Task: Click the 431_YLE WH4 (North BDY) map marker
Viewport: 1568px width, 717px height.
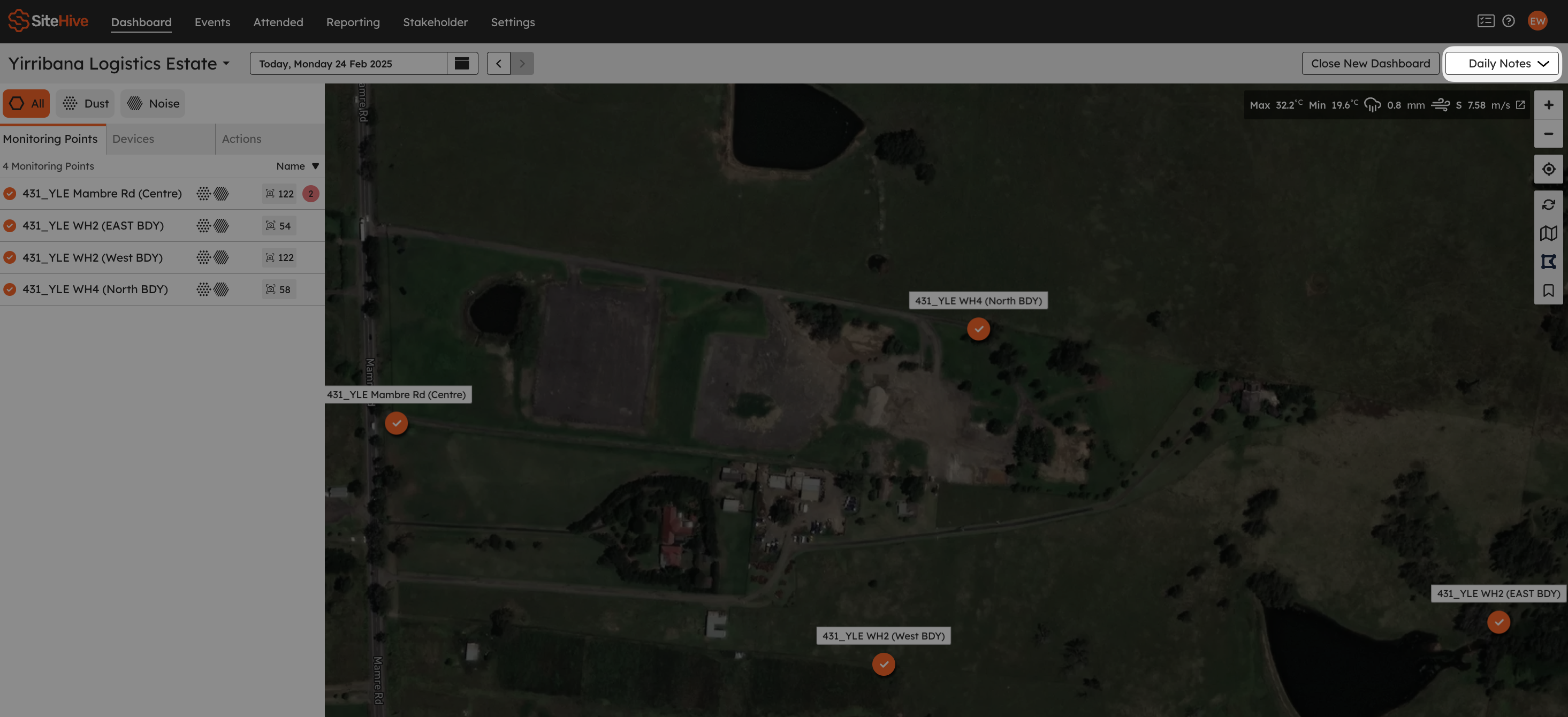Action: click(978, 329)
